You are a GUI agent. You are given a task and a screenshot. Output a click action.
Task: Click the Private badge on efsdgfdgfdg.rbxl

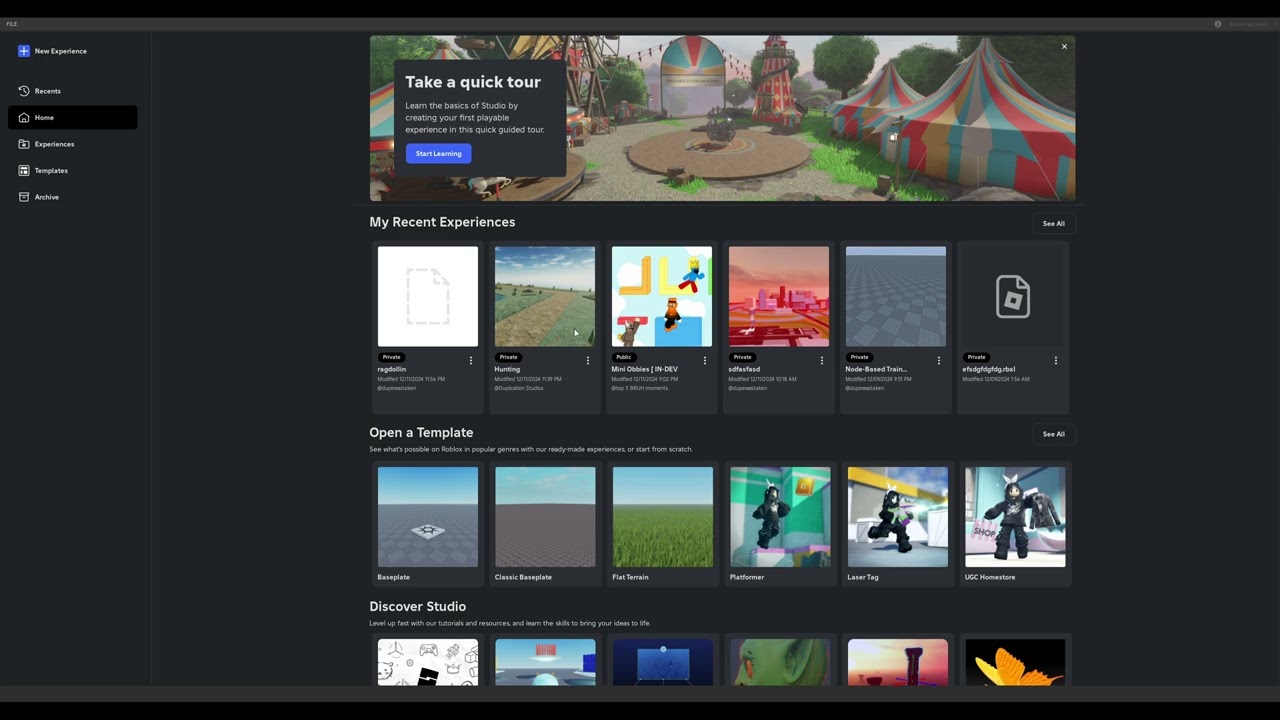pos(976,357)
